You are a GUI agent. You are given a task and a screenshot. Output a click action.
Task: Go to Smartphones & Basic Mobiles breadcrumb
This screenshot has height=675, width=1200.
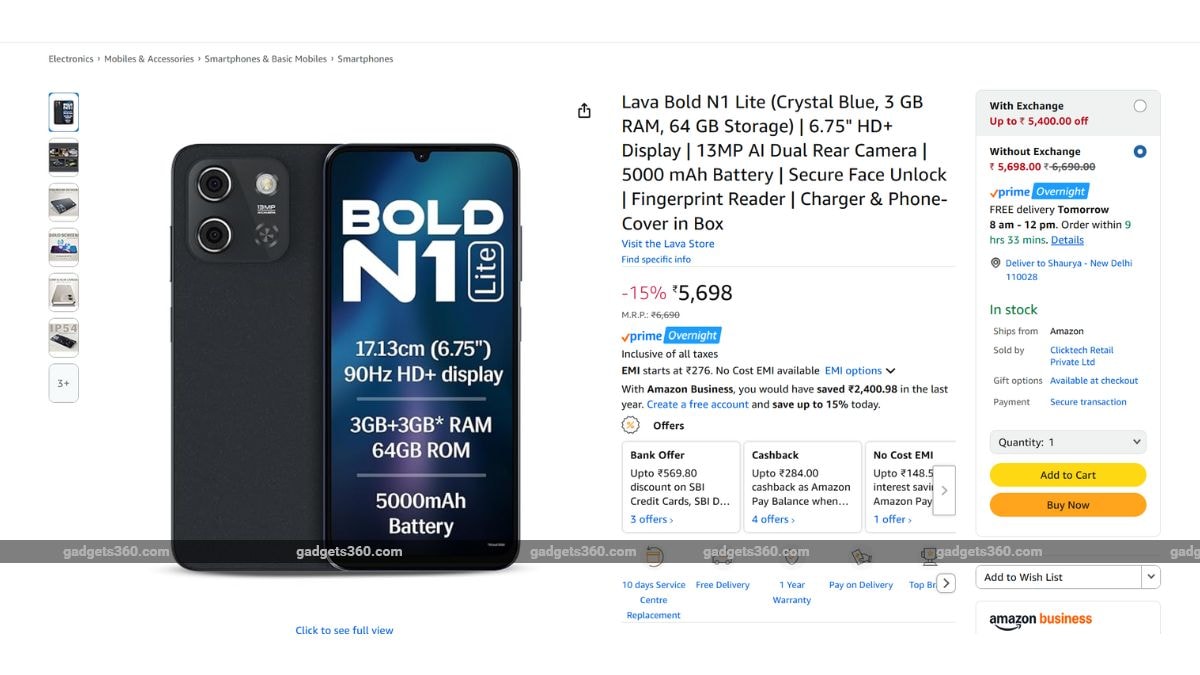click(x=265, y=59)
